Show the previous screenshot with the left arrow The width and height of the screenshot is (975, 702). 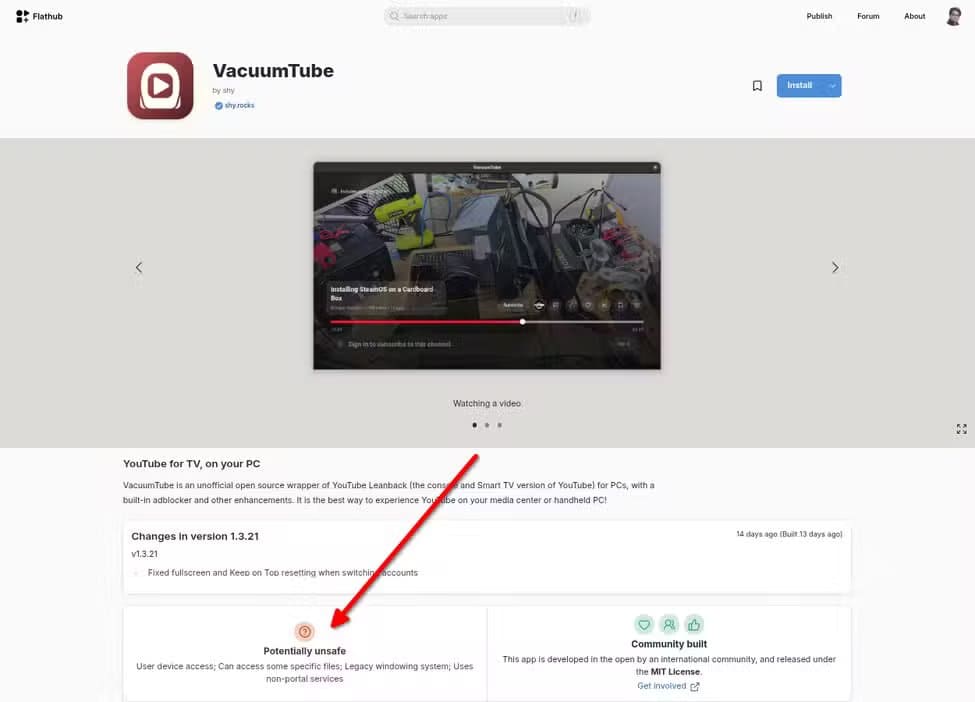click(138, 267)
